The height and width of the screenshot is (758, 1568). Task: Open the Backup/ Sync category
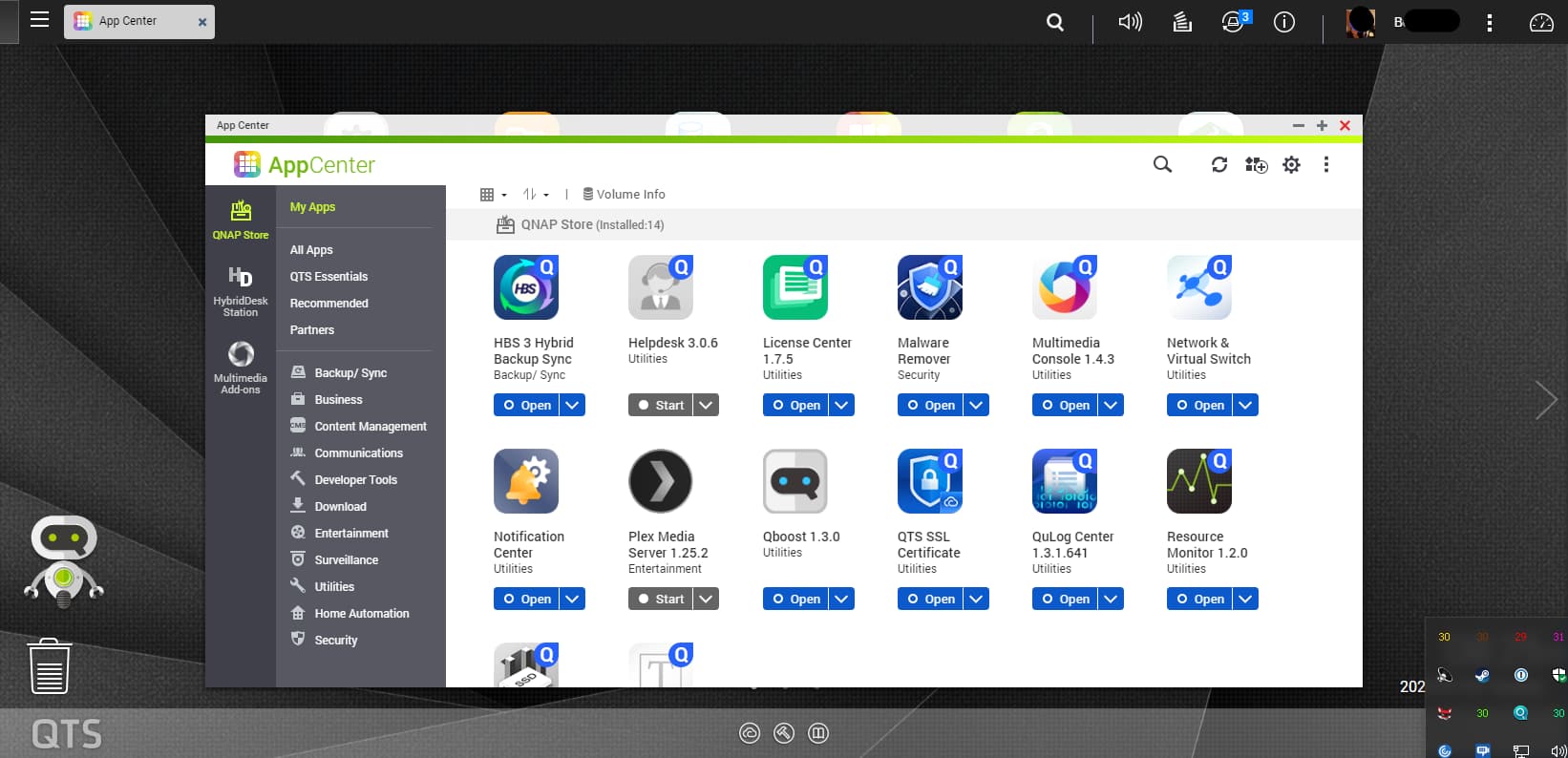point(350,373)
